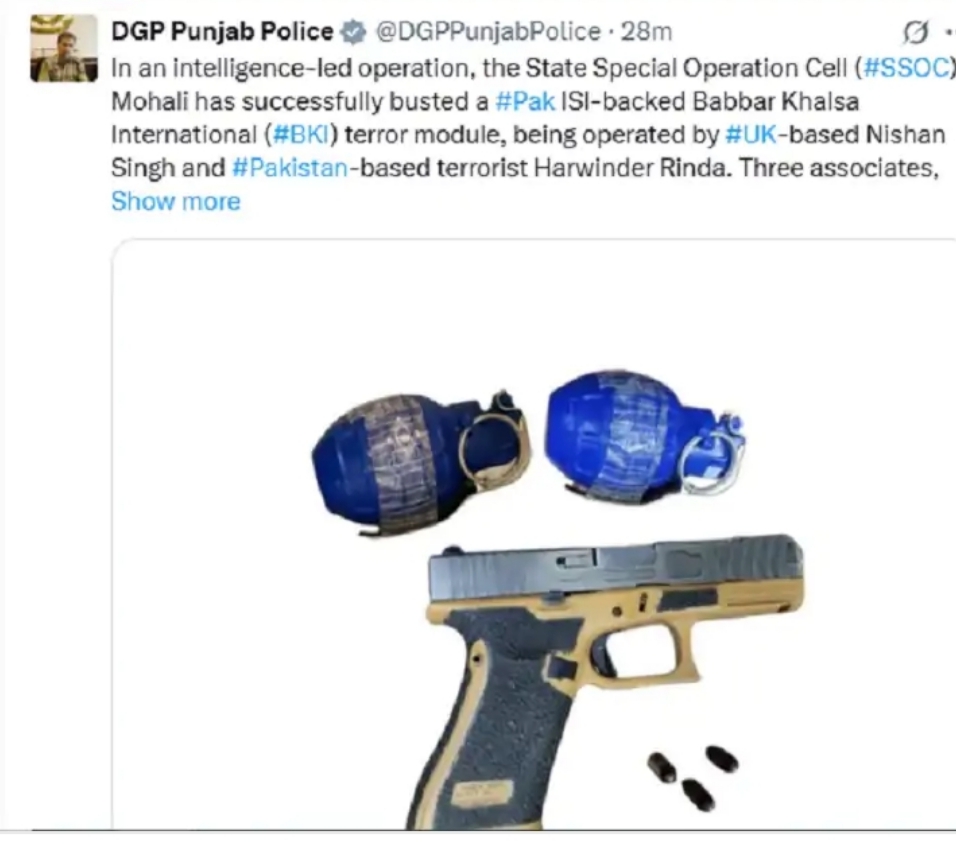This screenshot has height=844, width=956.
Task: Click the left blue grenade in photo
Action: pos(421,463)
